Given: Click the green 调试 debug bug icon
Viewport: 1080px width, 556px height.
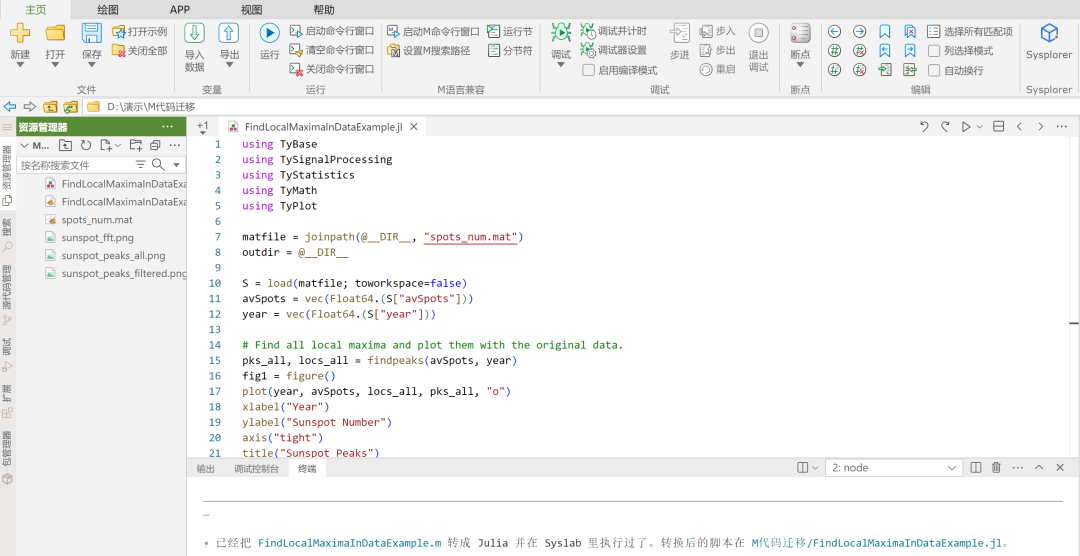Looking at the screenshot, I should (x=561, y=33).
